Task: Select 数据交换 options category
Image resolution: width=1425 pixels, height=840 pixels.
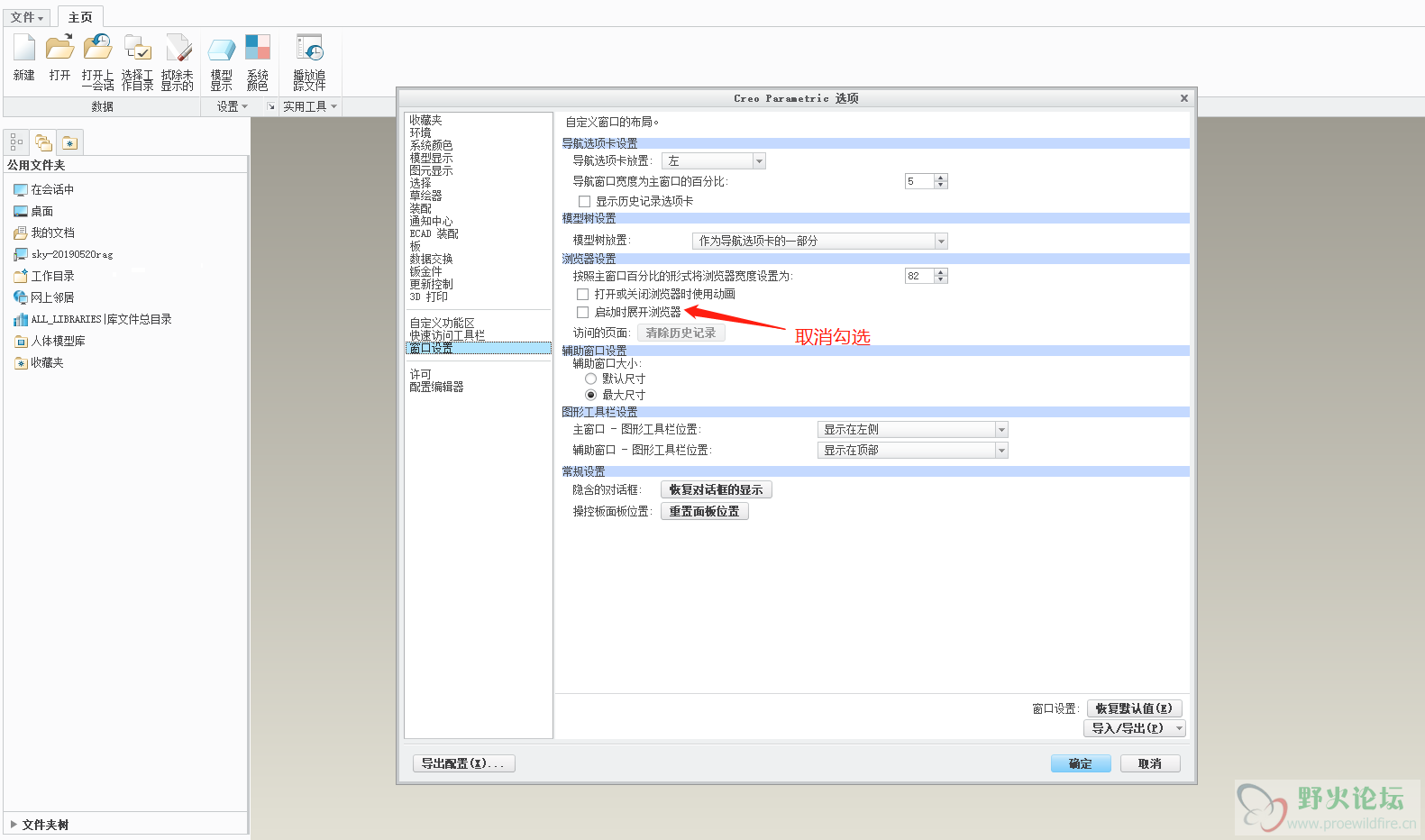Action: pos(432,260)
